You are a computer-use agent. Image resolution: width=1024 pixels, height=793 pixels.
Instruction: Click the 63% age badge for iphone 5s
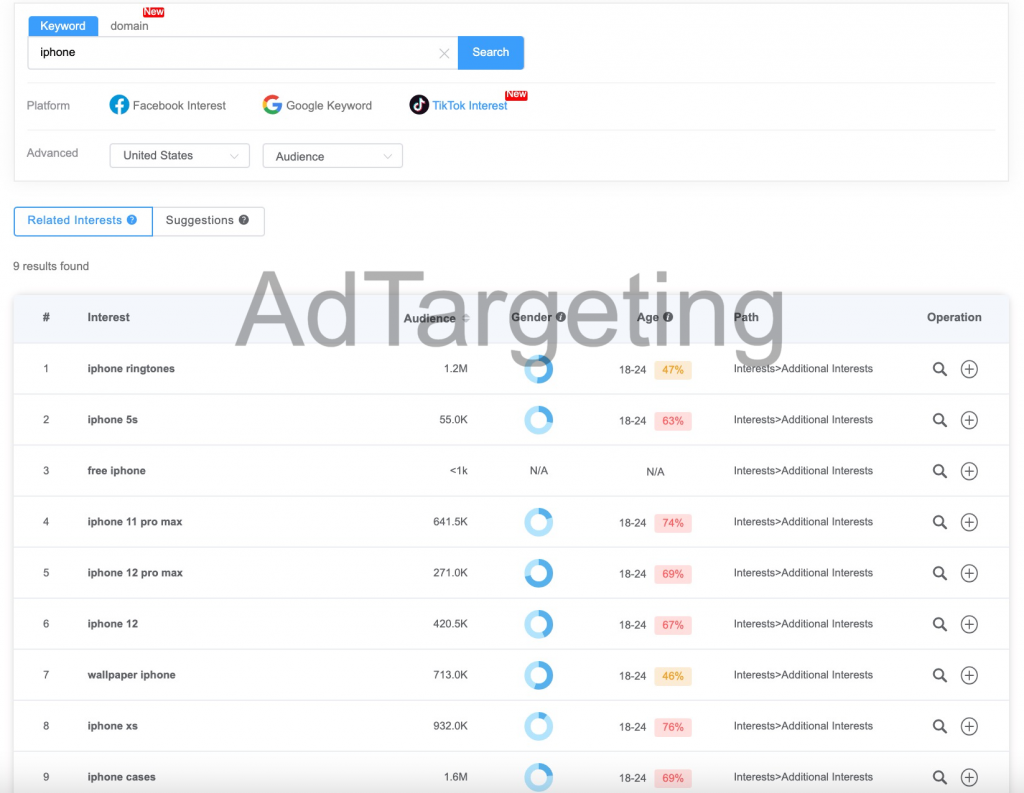tap(673, 421)
